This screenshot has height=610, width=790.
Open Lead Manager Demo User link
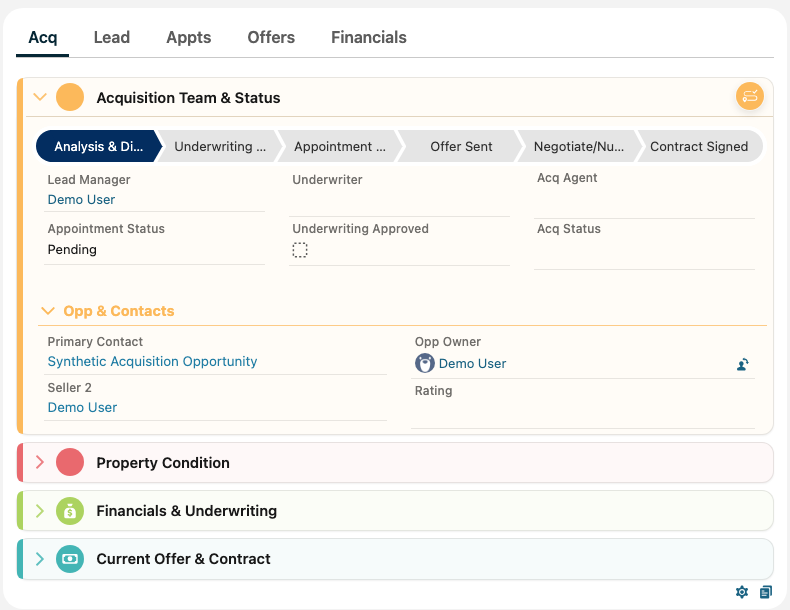(81, 200)
